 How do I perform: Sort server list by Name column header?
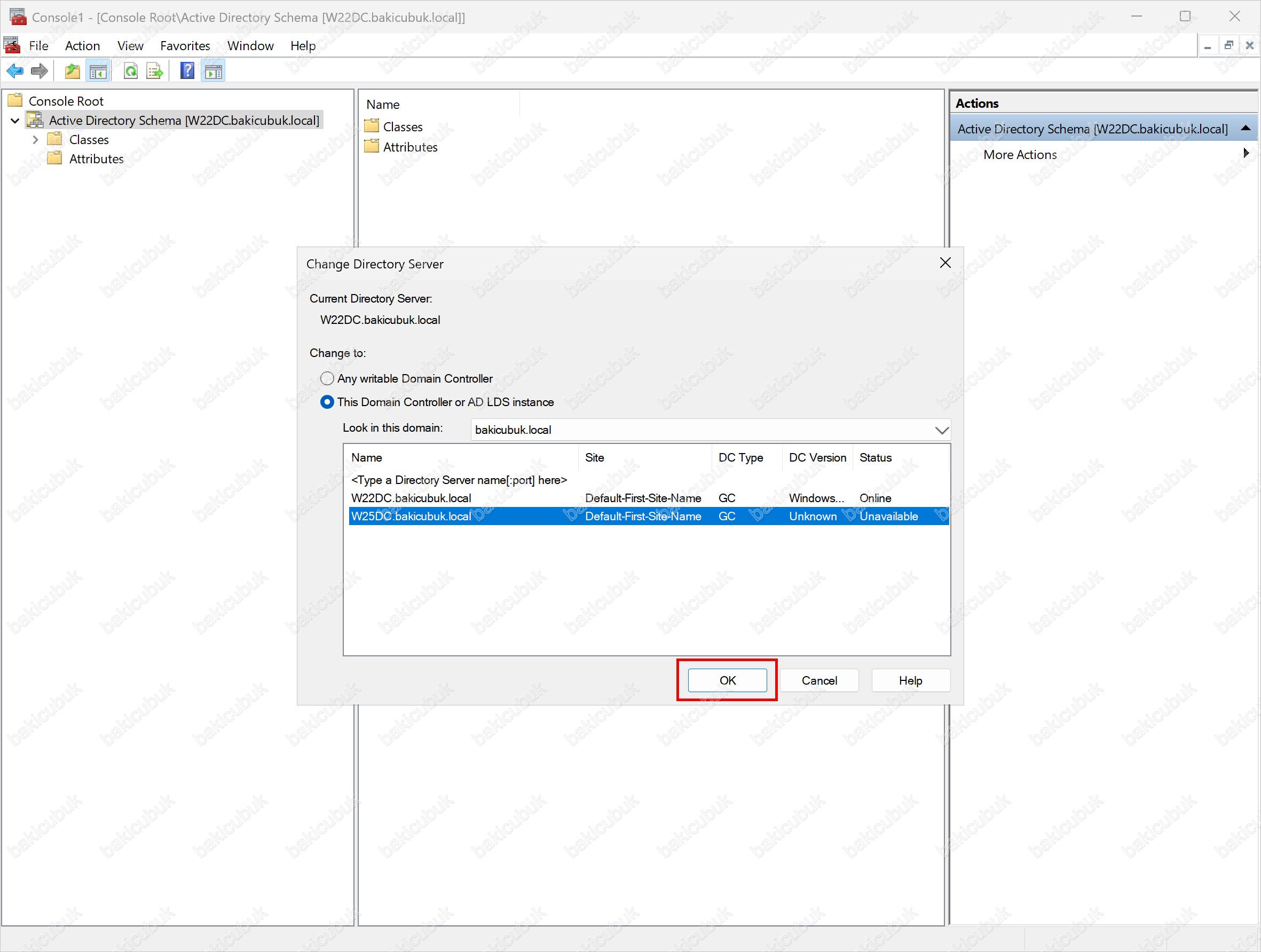[462, 457]
